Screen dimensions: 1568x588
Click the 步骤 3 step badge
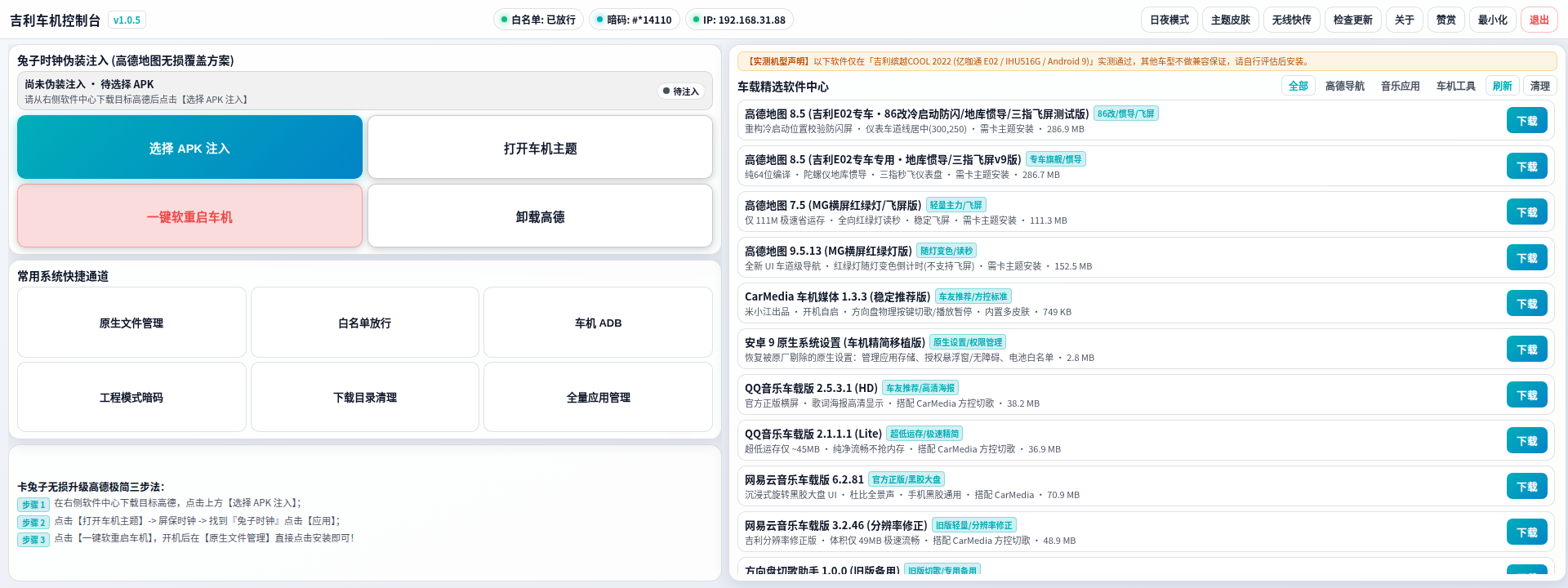click(33, 540)
